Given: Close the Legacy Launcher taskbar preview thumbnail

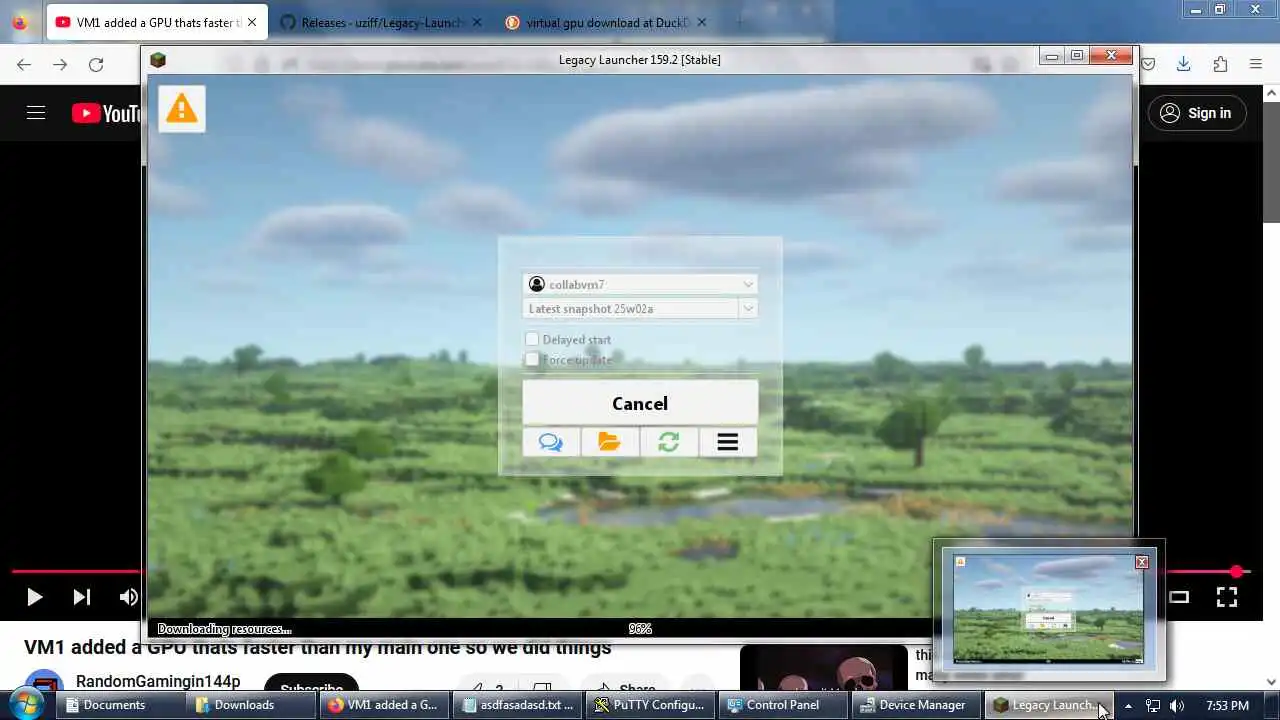Looking at the screenshot, I should [x=1142, y=562].
